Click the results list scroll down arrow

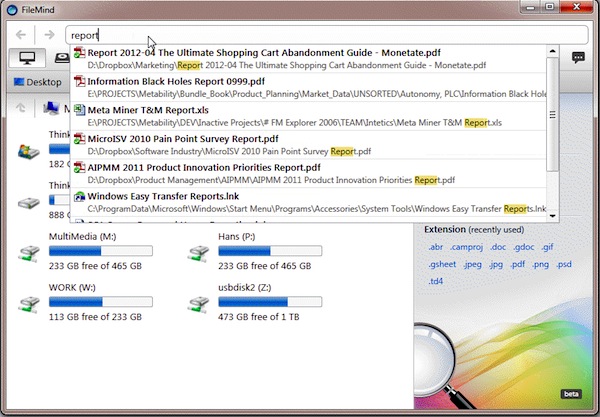click(552, 216)
